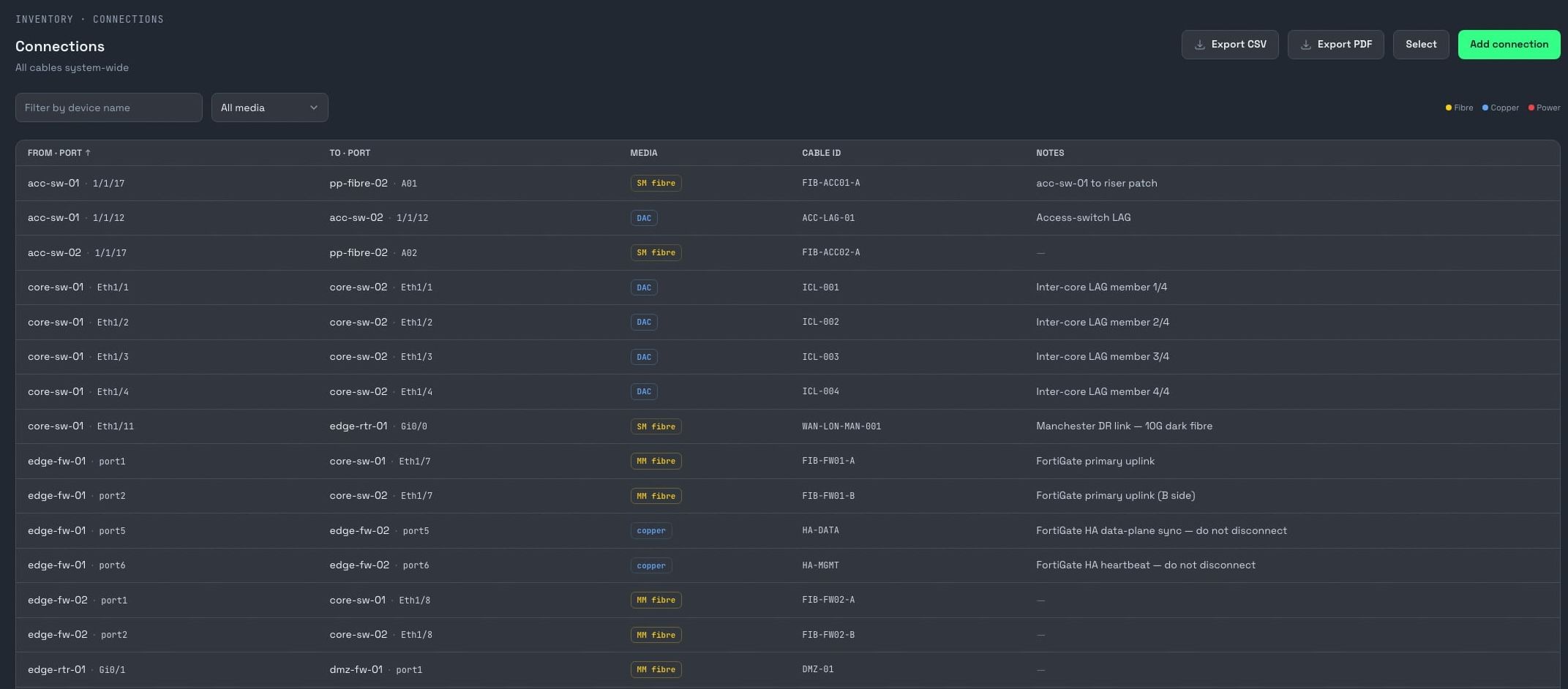Select cable ID FIB-FW02-B
Viewport: 1568px width, 689px height.
pos(828,635)
